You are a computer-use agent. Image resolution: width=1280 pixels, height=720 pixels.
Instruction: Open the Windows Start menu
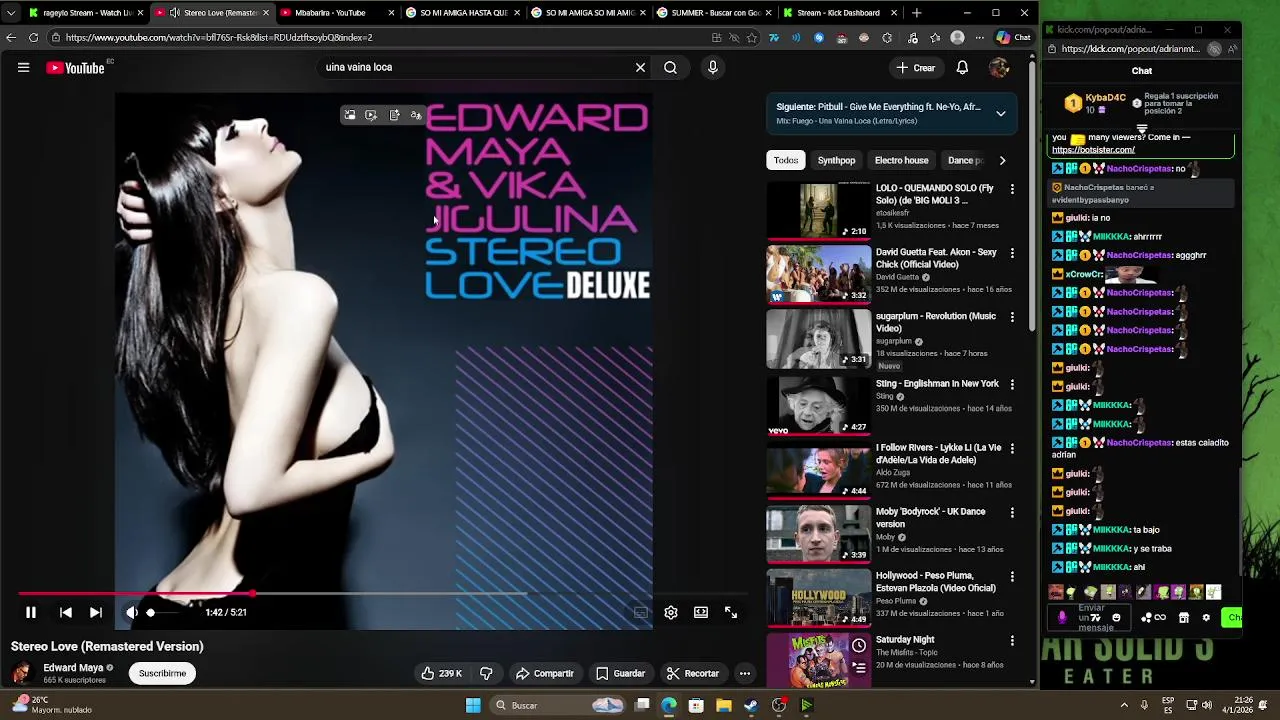pos(473,705)
